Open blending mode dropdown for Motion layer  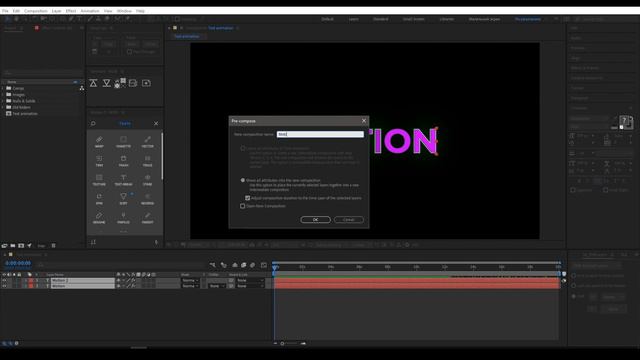click(x=190, y=286)
